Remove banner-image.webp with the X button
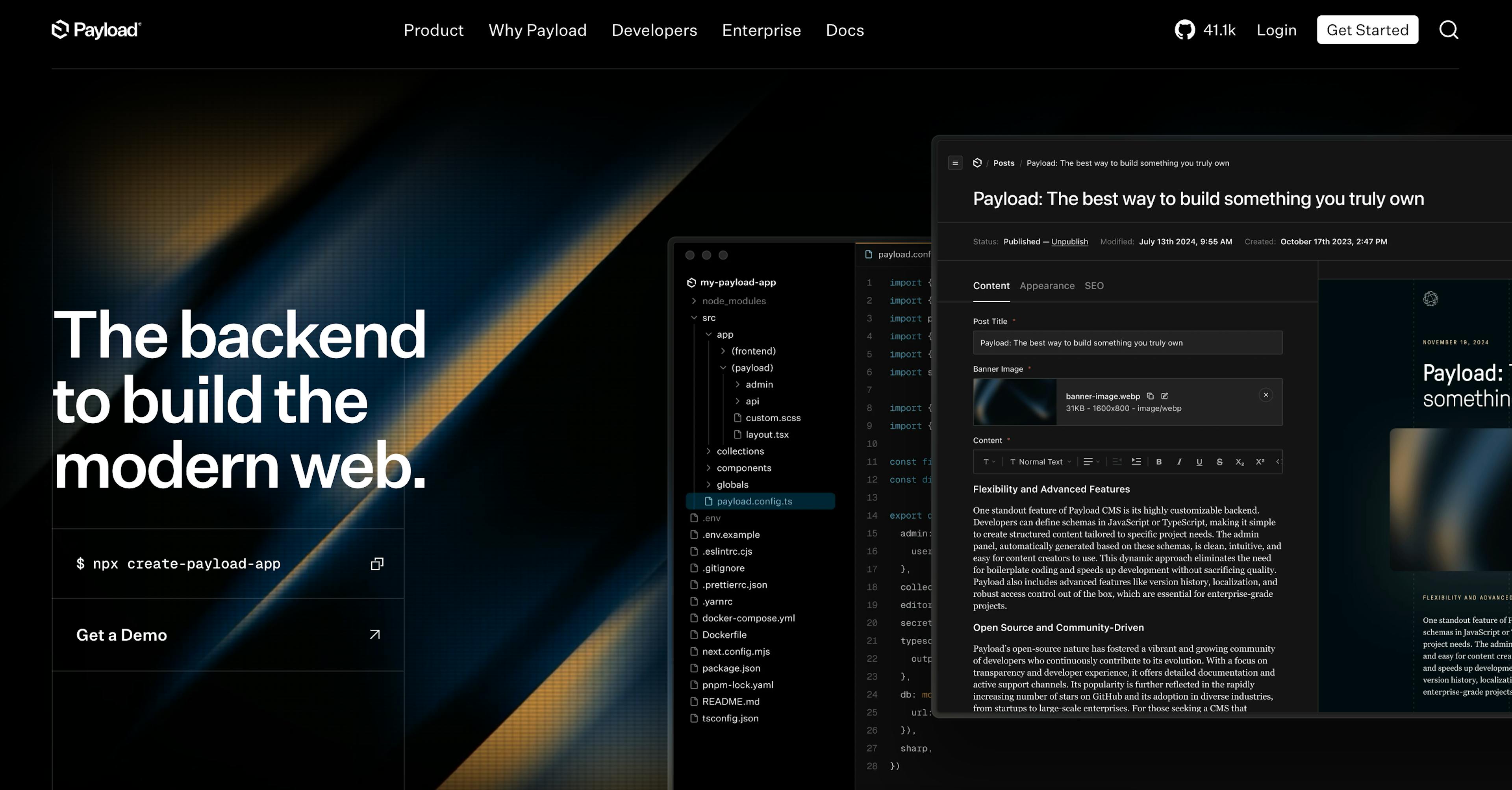 (x=1266, y=395)
